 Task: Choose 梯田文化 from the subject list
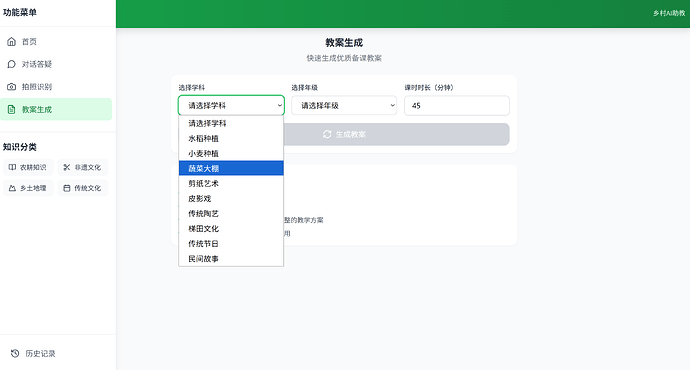click(x=231, y=228)
